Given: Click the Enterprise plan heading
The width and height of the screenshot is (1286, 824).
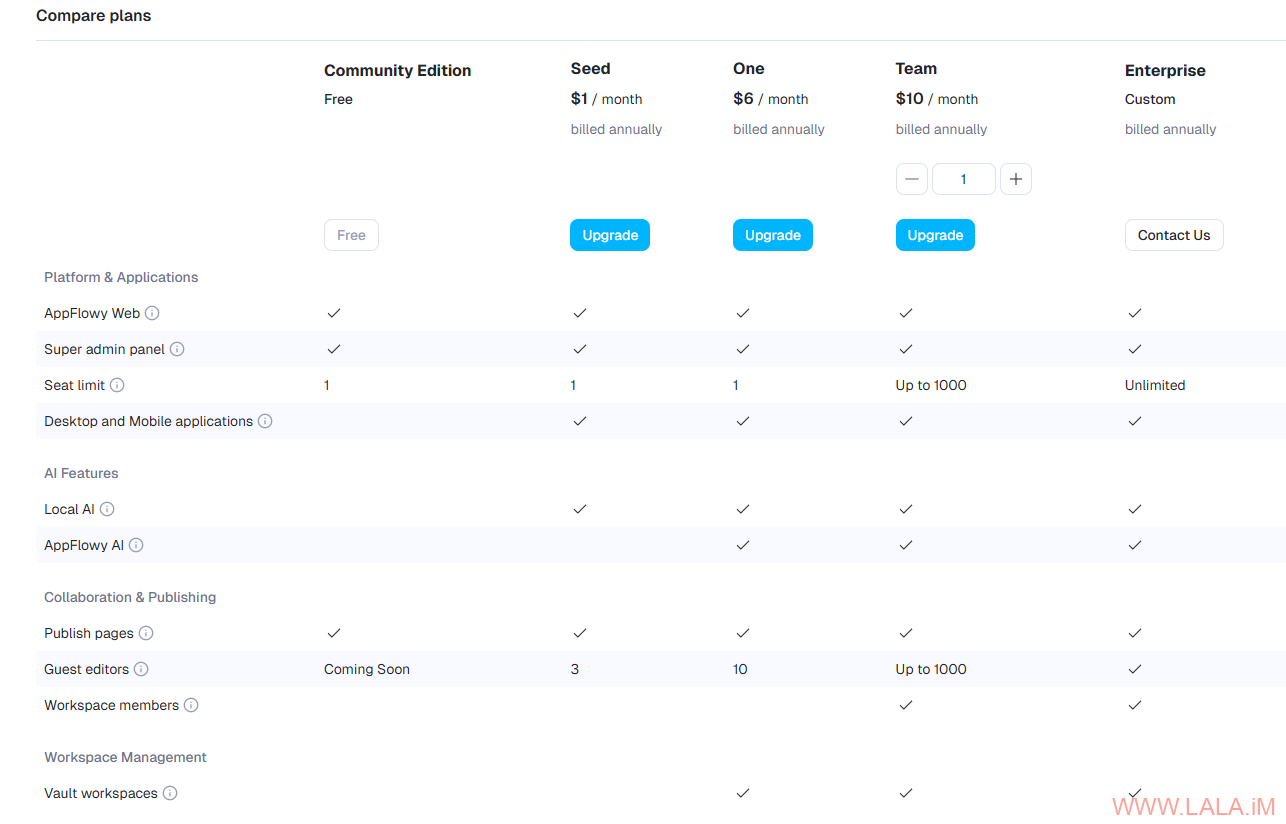Looking at the screenshot, I should click(1165, 70).
